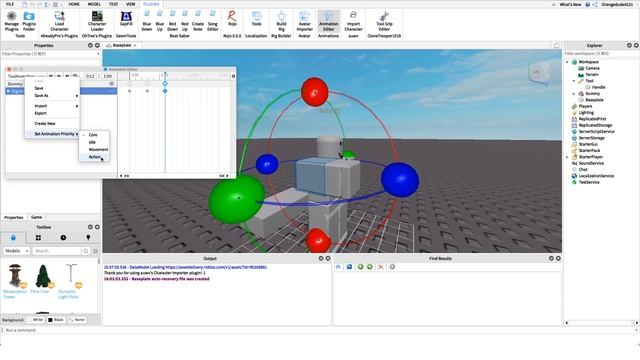
Task: Switch to the TEST ribbon tab
Action: tap(113, 4)
